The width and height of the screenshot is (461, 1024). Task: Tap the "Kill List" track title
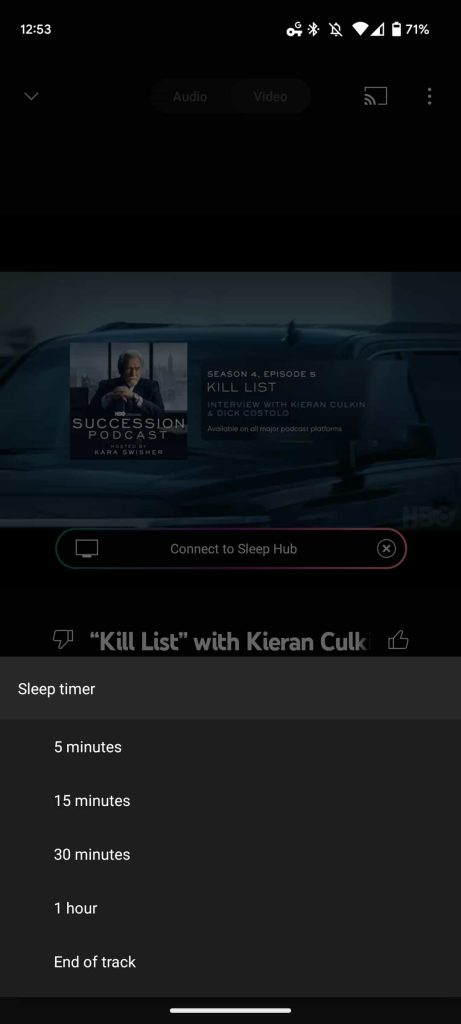pos(234,641)
